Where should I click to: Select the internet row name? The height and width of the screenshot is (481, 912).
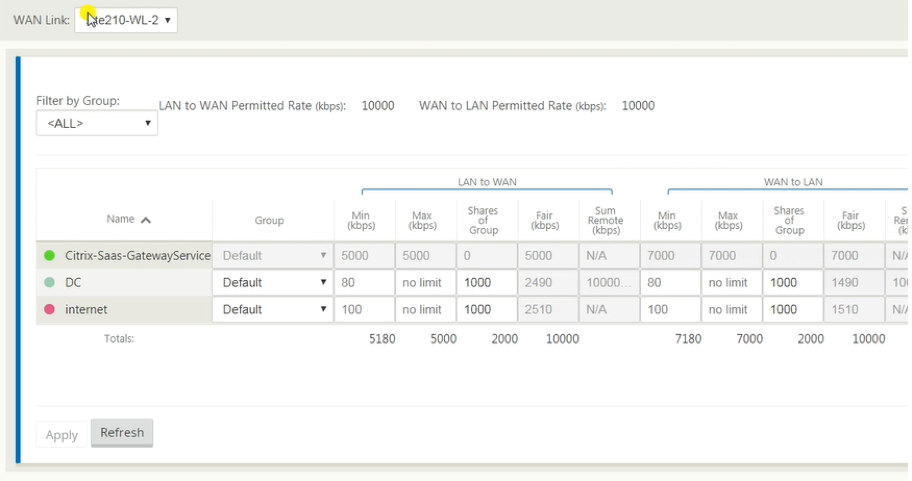[x=86, y=309]
